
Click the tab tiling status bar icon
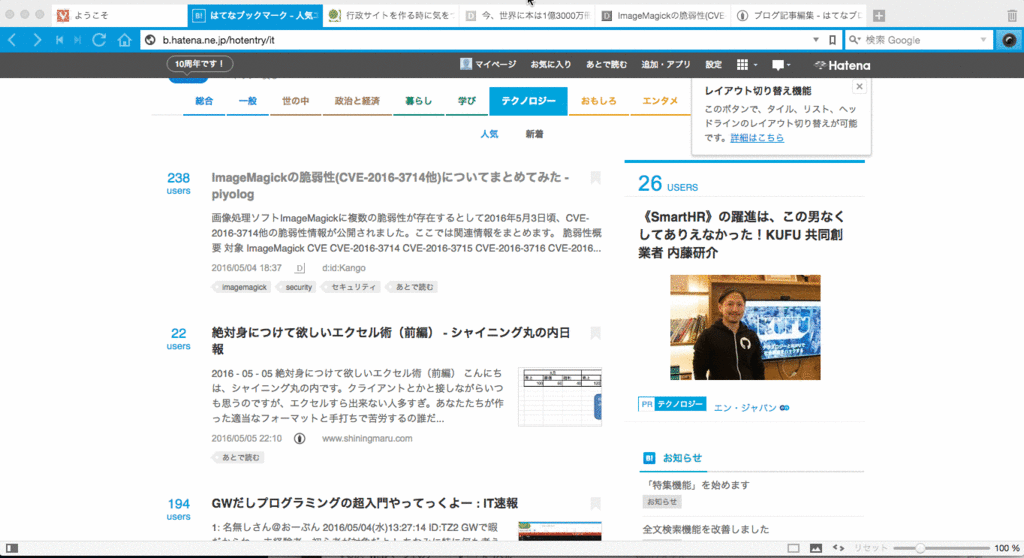pyautogui.click(x=793, y=548)
